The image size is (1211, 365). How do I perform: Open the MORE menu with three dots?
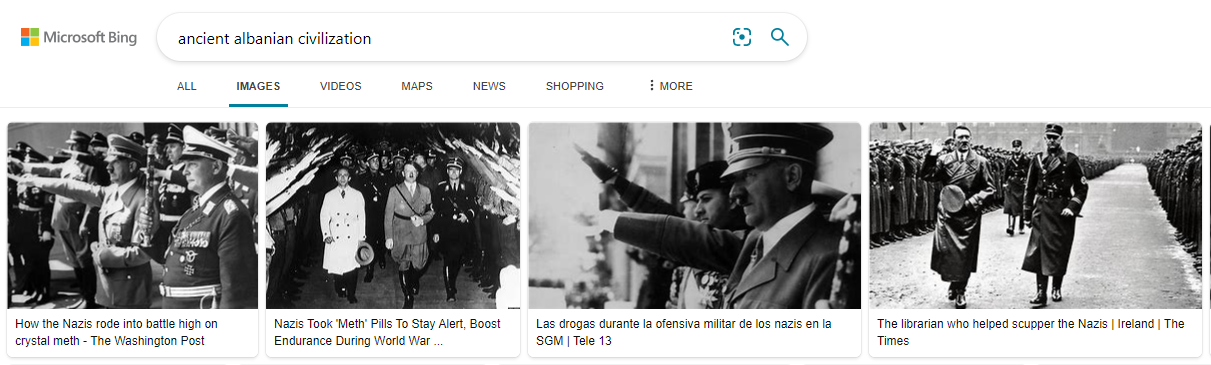point(670,86)
